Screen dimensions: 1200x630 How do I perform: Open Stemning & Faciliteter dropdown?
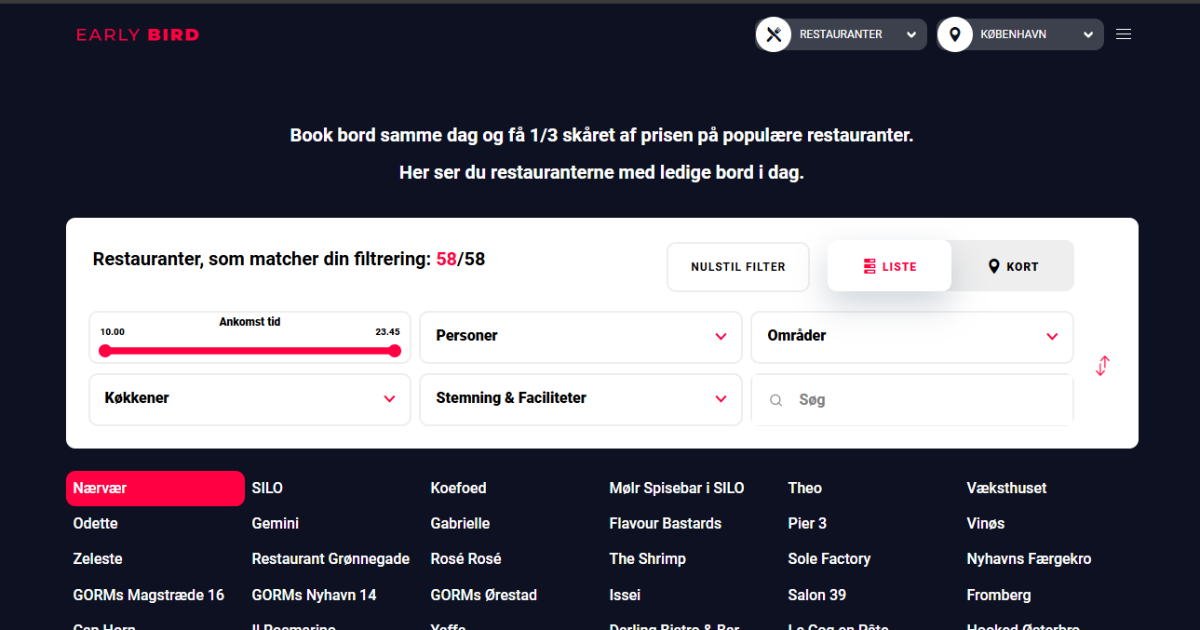pos(580,398)
